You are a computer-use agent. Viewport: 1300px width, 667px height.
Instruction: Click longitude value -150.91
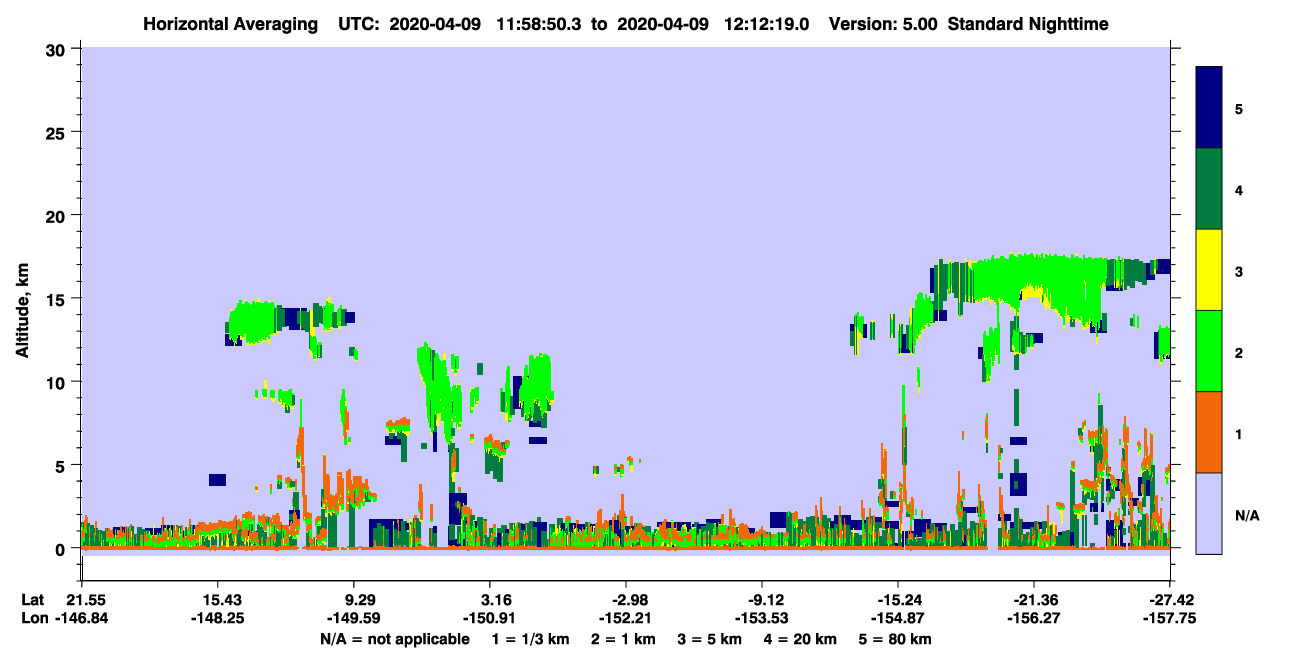click(489, 619)
